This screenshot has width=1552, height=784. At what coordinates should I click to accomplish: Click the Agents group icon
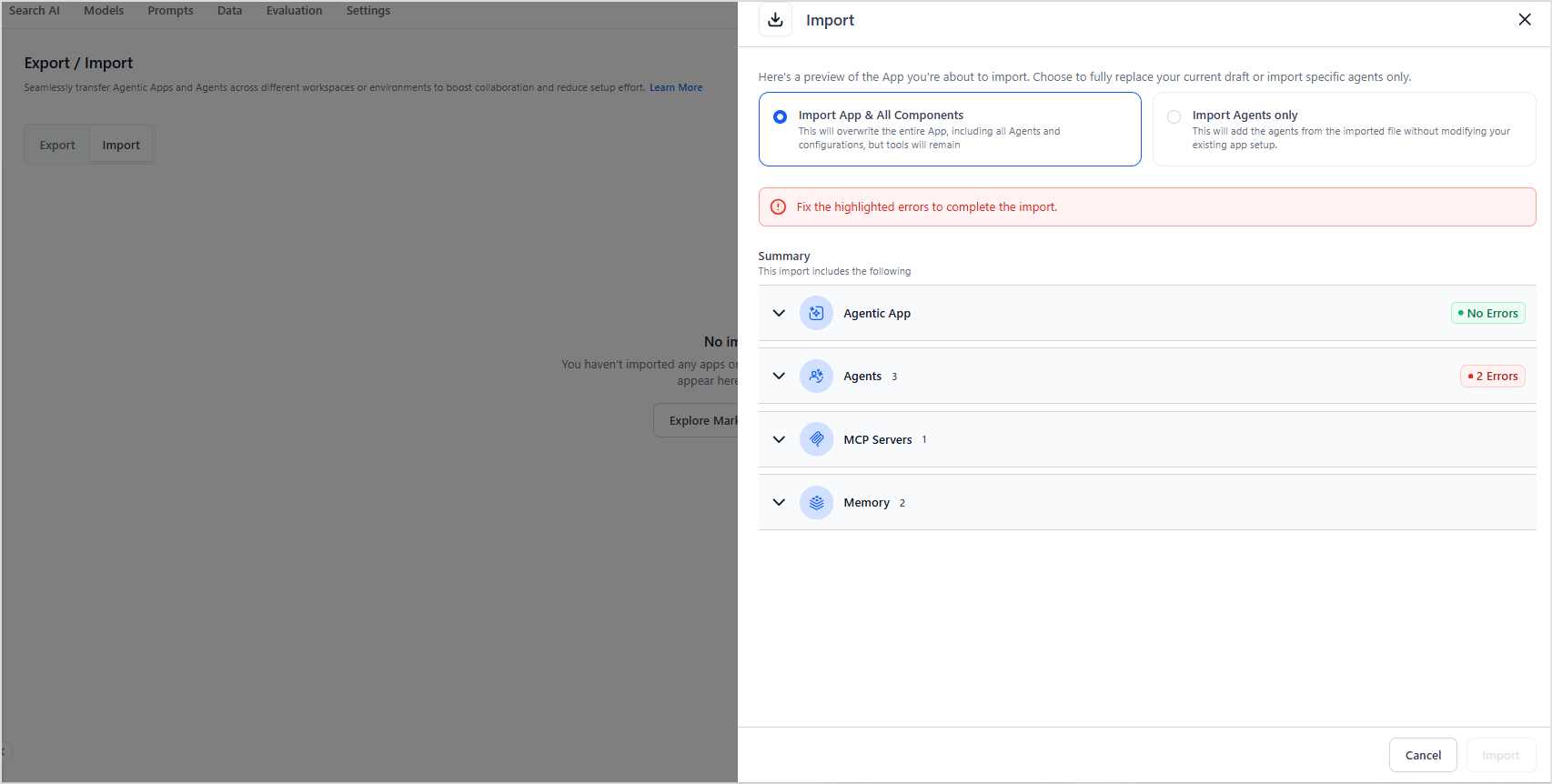[x=816, y=377]
